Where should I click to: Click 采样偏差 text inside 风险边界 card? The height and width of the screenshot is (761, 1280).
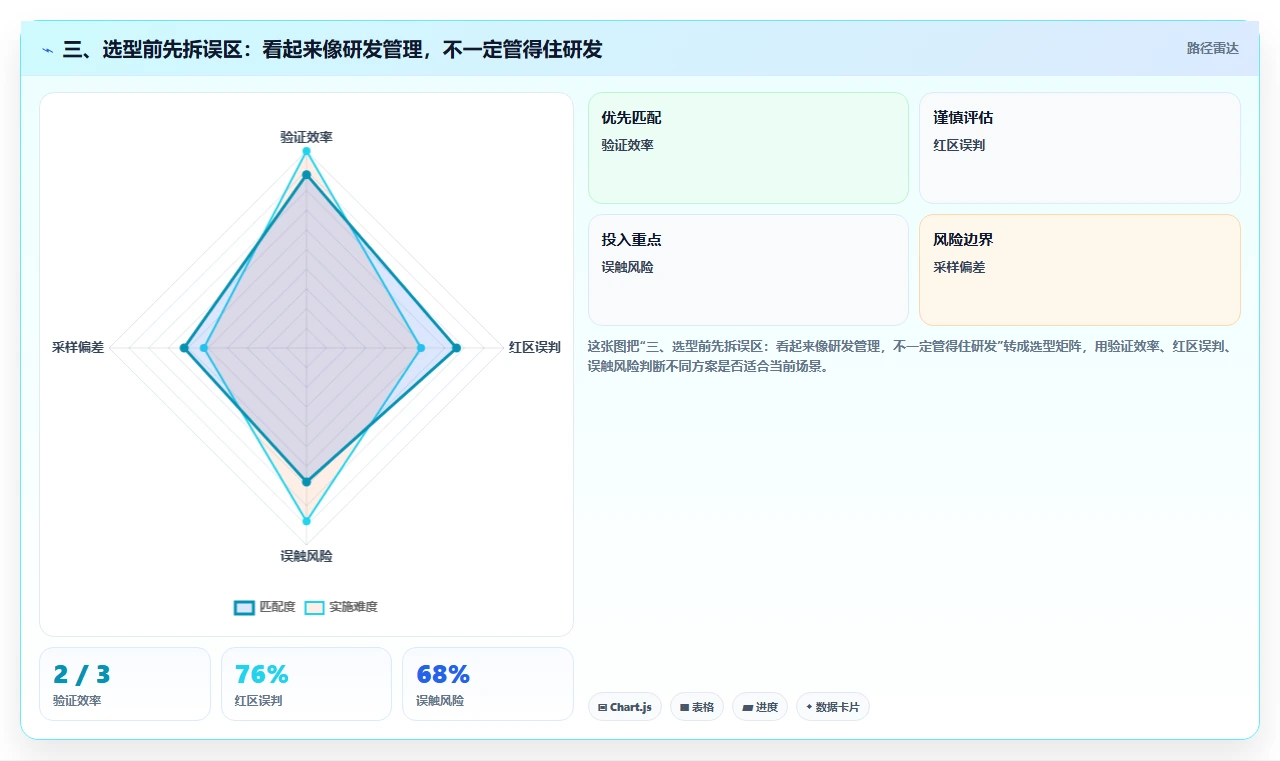click(x=959, y=267)
